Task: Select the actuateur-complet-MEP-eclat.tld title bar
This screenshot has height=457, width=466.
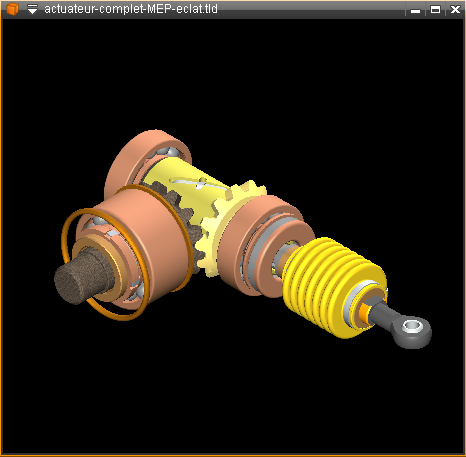Action: (x=131, y=9)
